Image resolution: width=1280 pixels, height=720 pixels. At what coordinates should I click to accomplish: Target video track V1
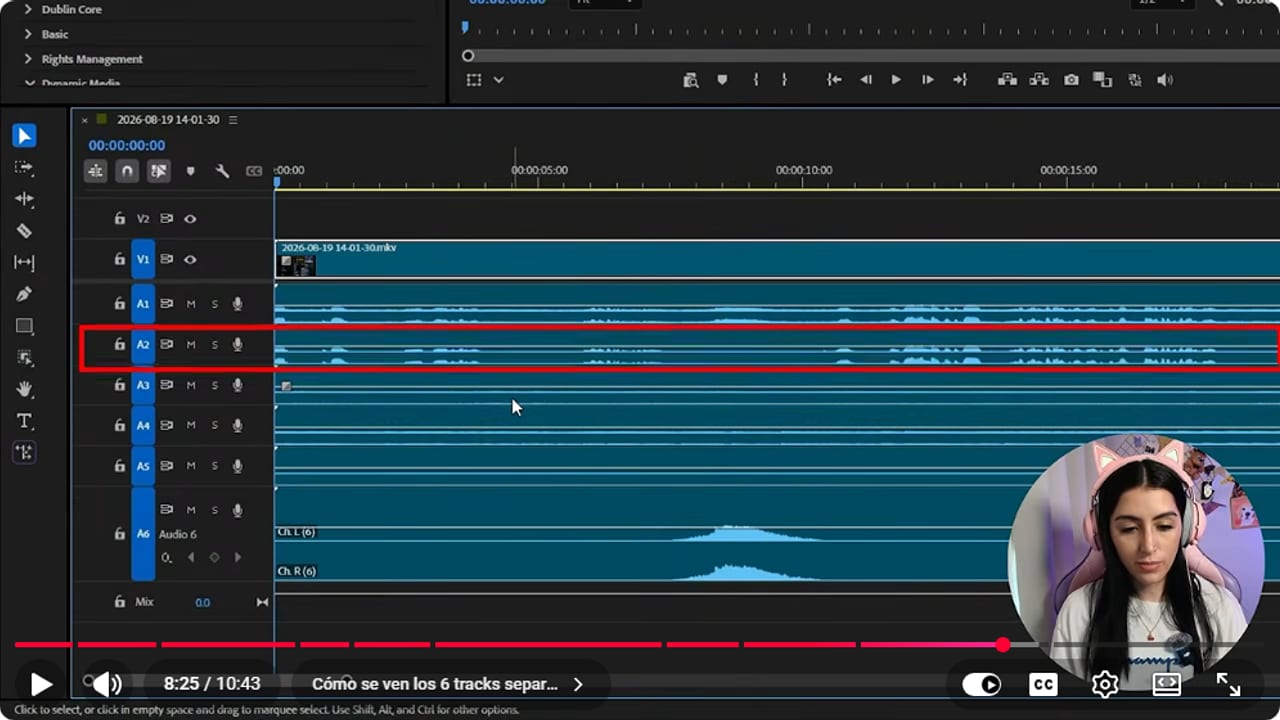click(143, 260)
